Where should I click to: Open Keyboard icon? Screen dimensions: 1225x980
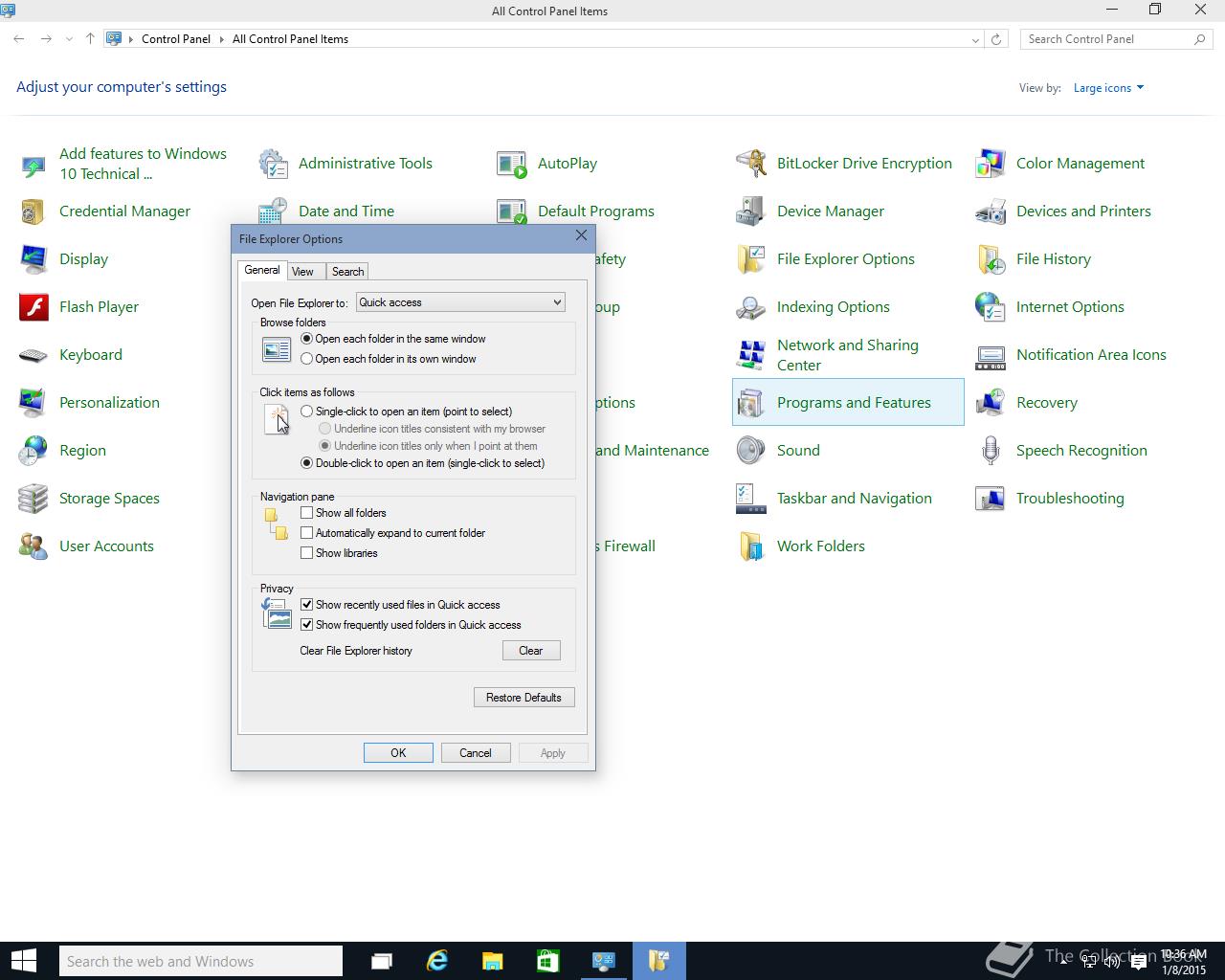click(33, 355)
